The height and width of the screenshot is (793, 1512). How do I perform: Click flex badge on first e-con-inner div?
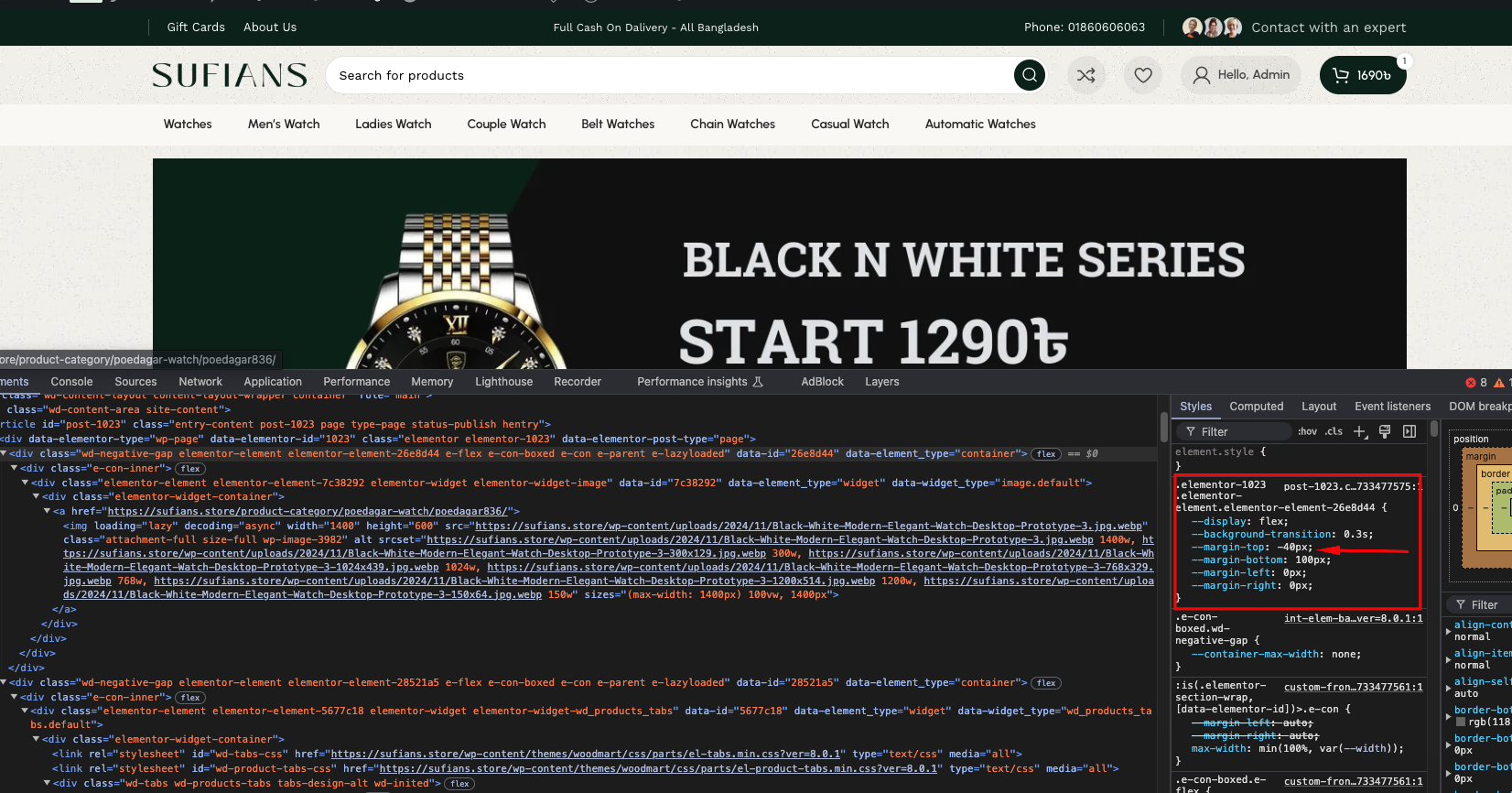tap(190, 469)
